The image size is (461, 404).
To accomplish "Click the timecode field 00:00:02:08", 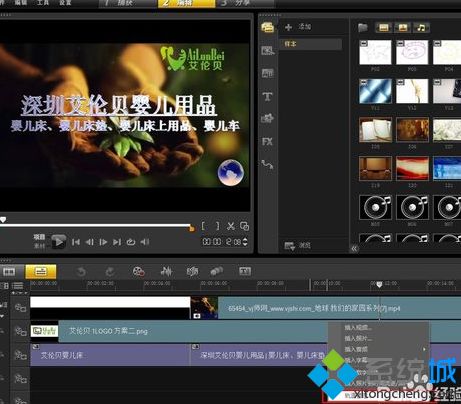I will 222,241.
